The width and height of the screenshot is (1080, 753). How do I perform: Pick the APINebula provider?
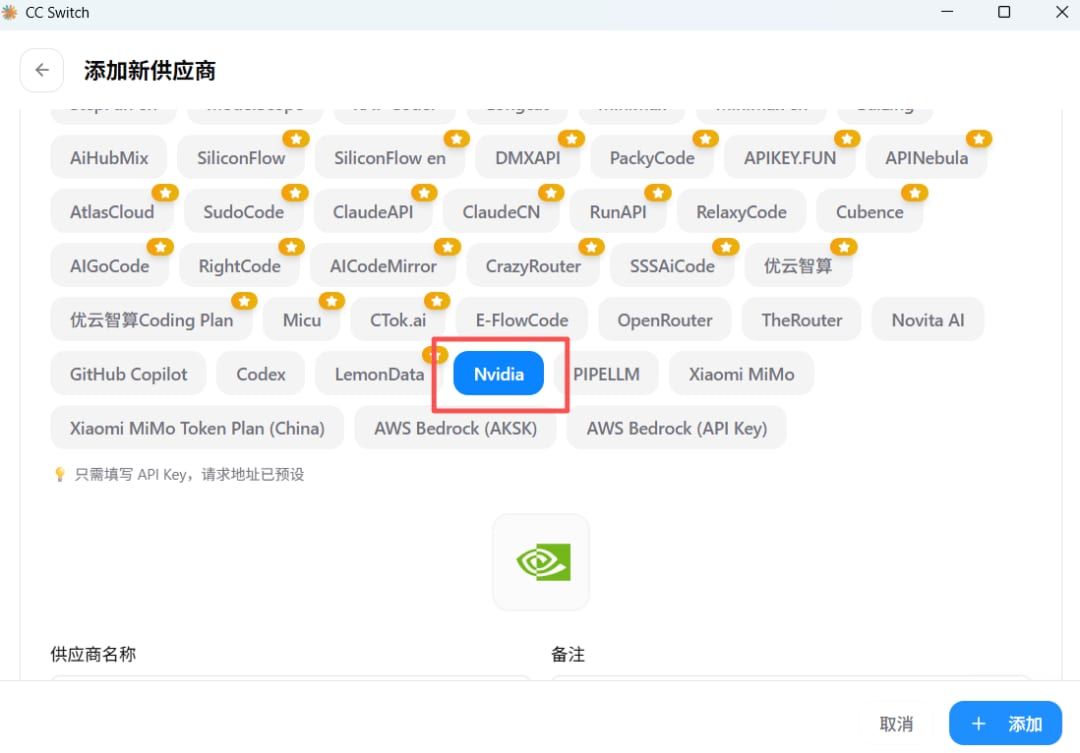click(926, 158)
